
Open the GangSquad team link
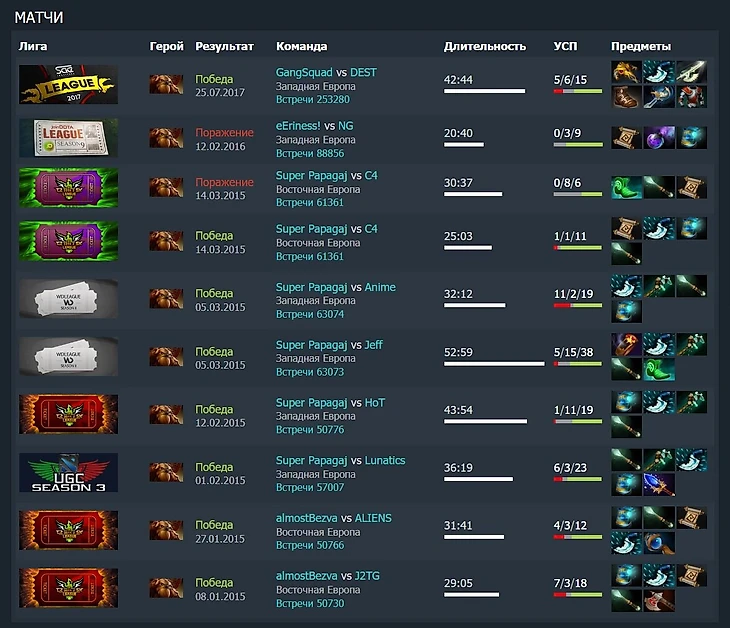click(x=304, y=73)
